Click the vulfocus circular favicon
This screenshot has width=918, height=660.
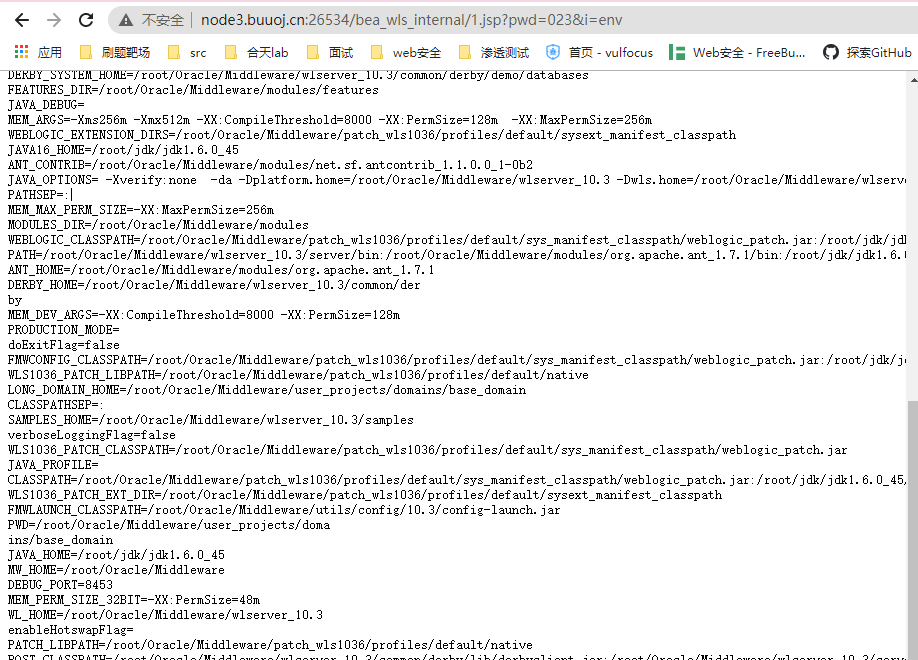click(x=553, y=52)
